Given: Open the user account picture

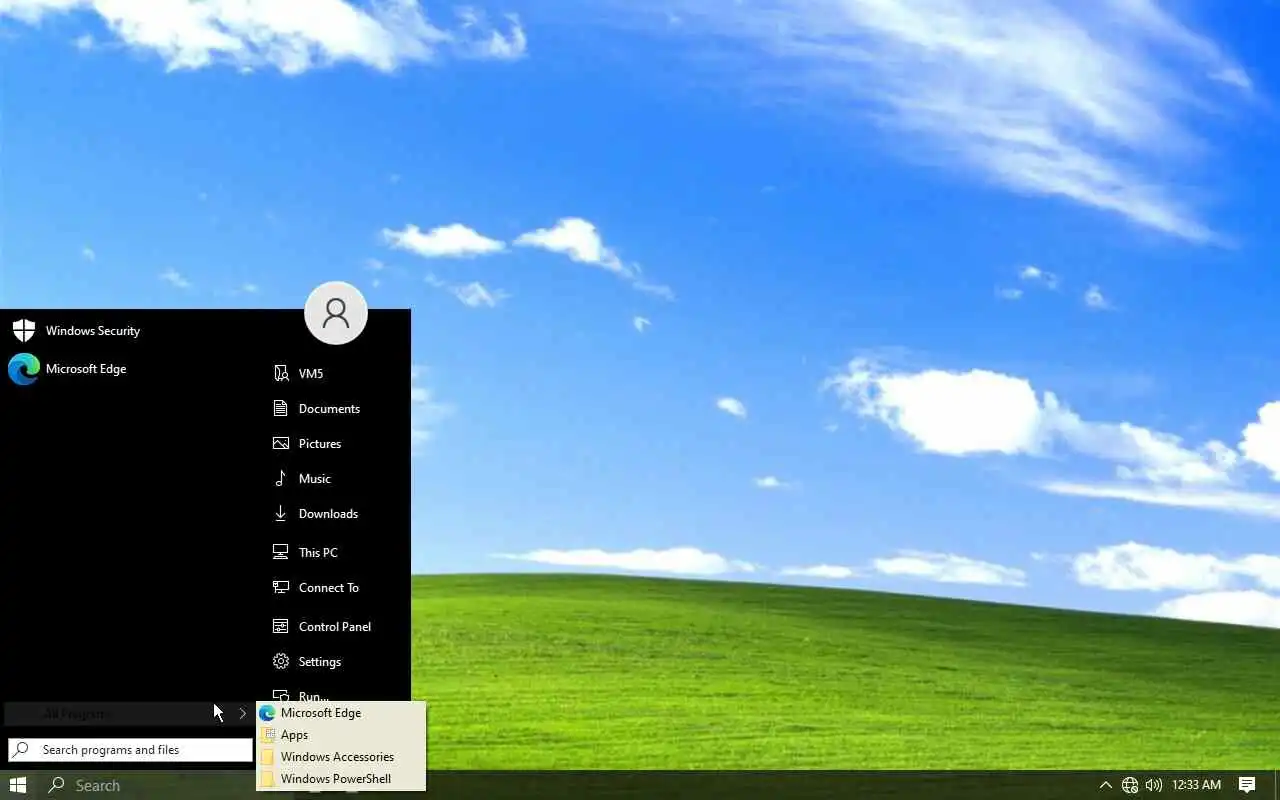Looking at the screenshot, I should [x=336, y=313].
